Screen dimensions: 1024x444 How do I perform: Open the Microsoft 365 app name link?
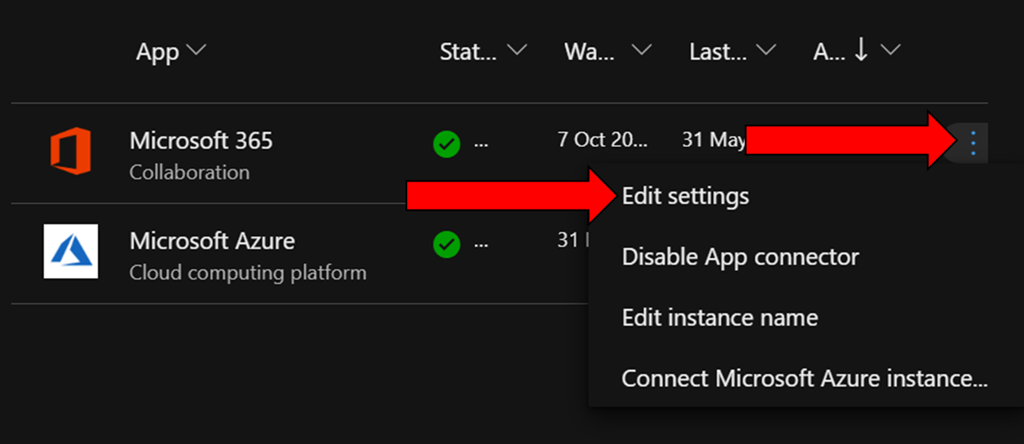click(201, 141)
